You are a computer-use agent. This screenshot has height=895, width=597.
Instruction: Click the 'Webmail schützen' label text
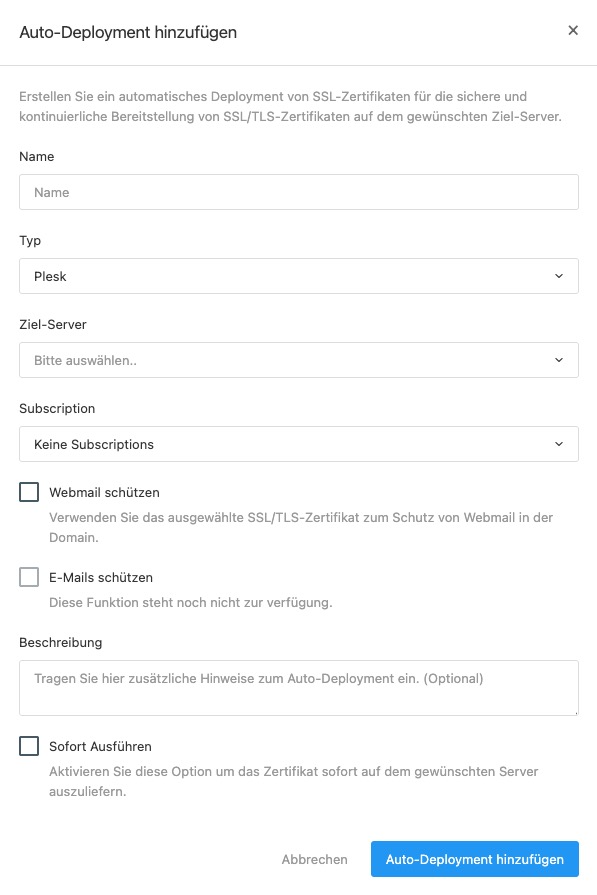(104, 492)
